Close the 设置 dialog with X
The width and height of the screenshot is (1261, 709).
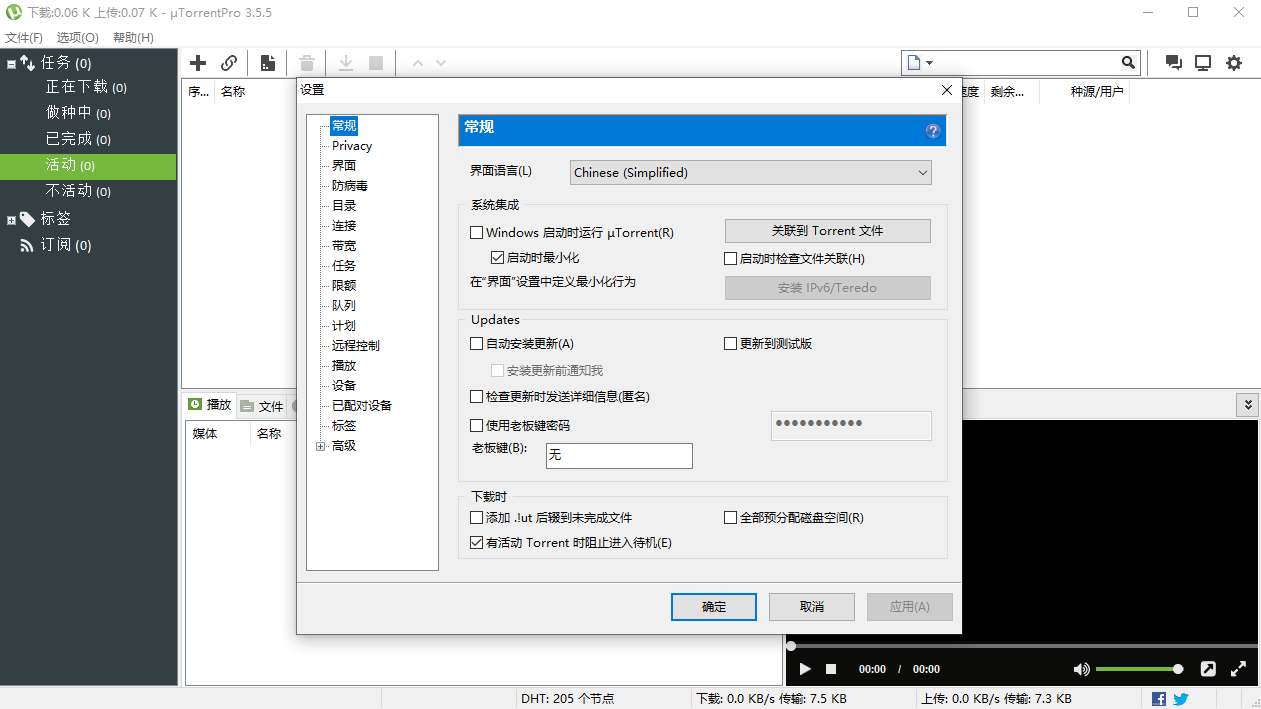947,90
